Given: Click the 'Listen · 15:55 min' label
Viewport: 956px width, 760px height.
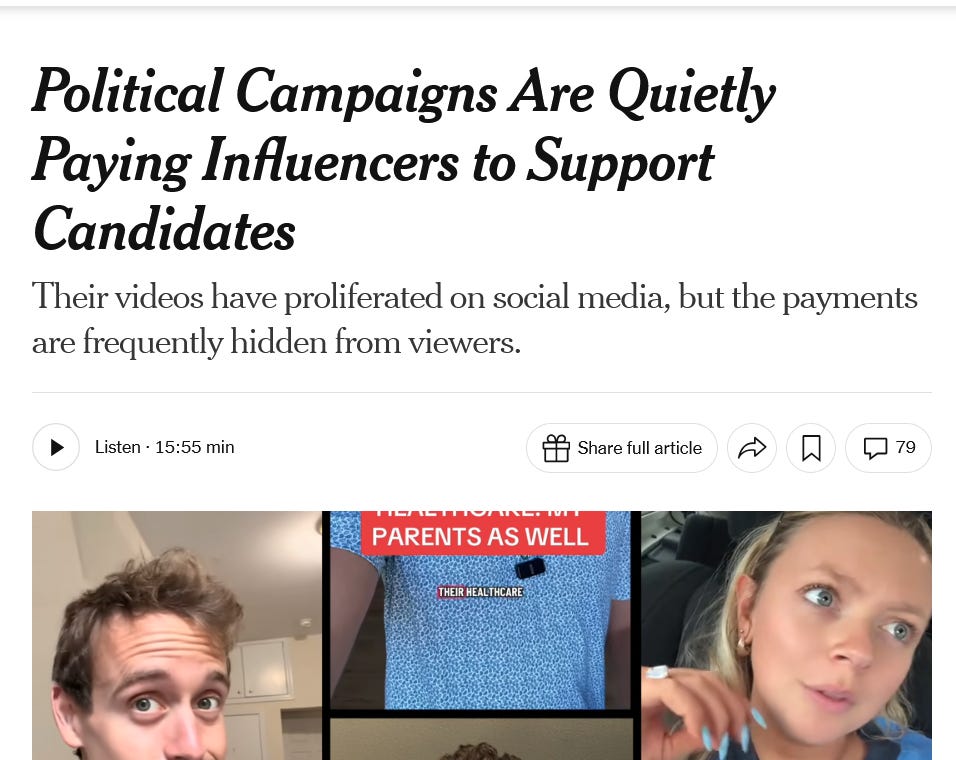Looking at the screenshot, I should tap(164, 447).
